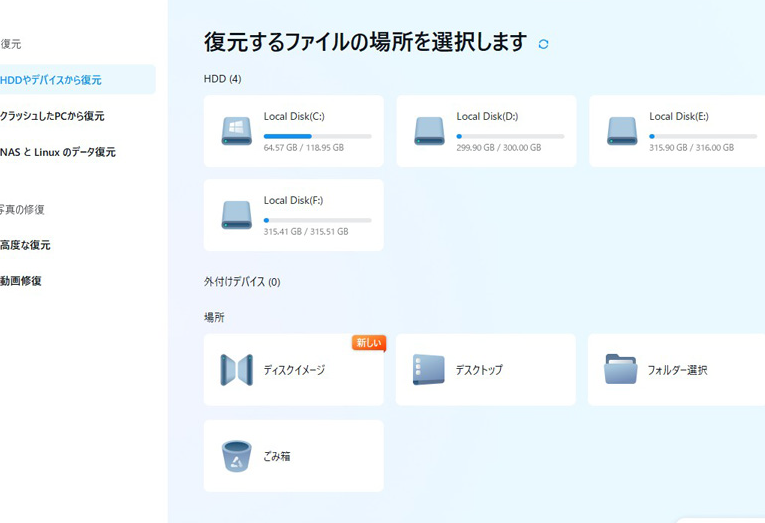
Task: Click the Local Disk(C:) usage bar
Action: [317, 136]
